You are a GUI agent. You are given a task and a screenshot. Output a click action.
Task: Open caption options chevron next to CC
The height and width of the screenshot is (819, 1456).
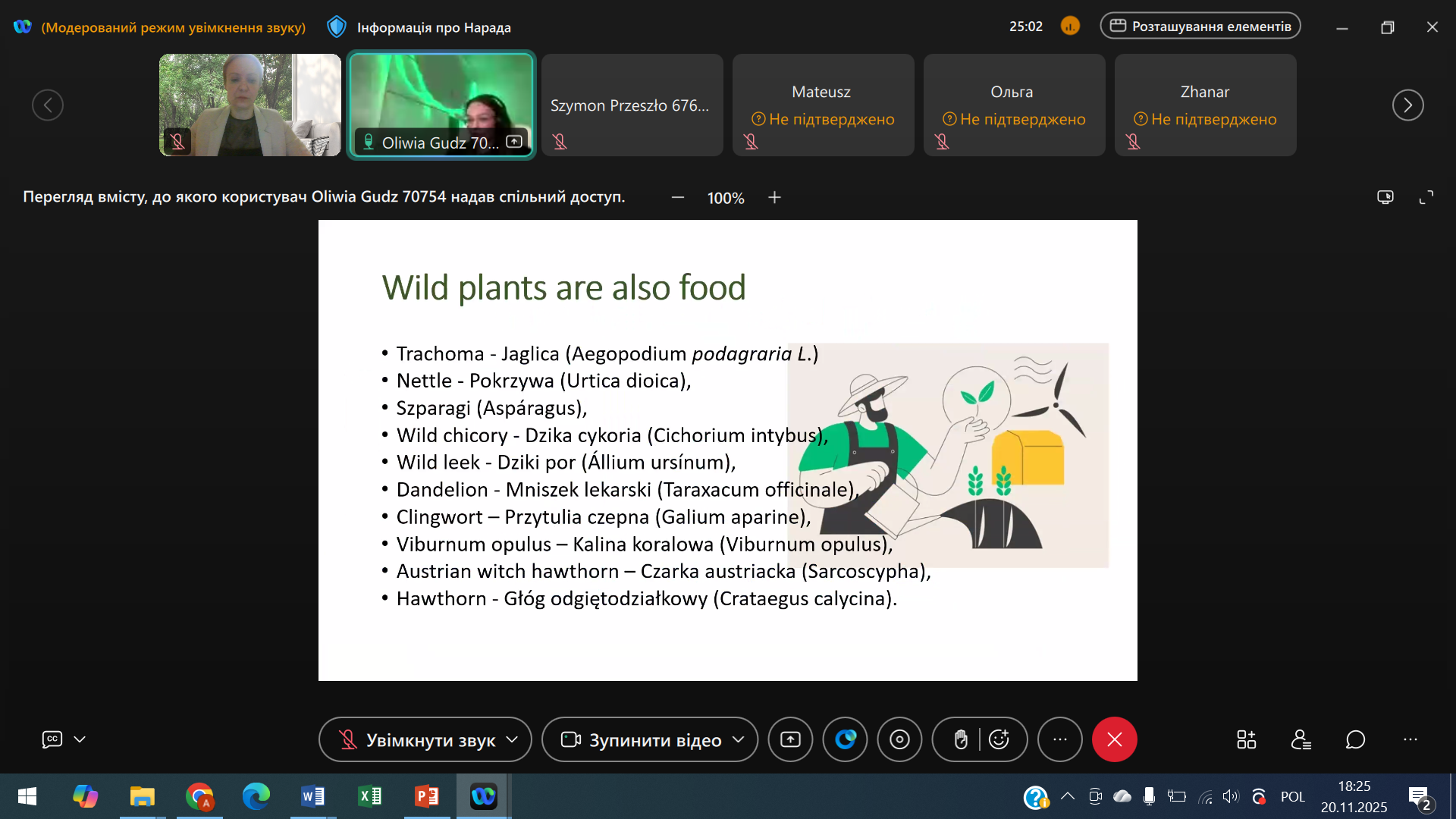80,739
